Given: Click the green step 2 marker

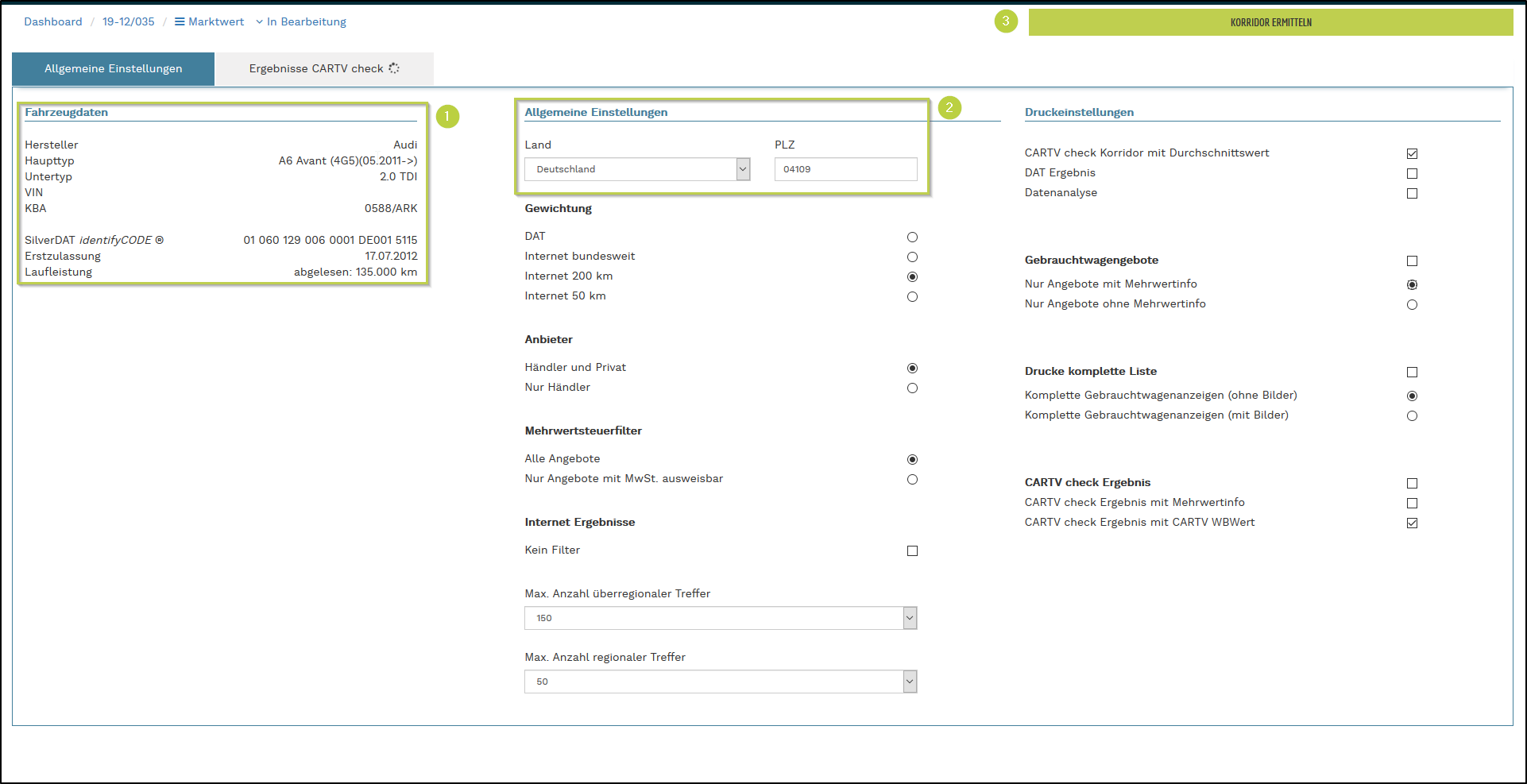Looking at the screenshot, I should tap(949, 107).
